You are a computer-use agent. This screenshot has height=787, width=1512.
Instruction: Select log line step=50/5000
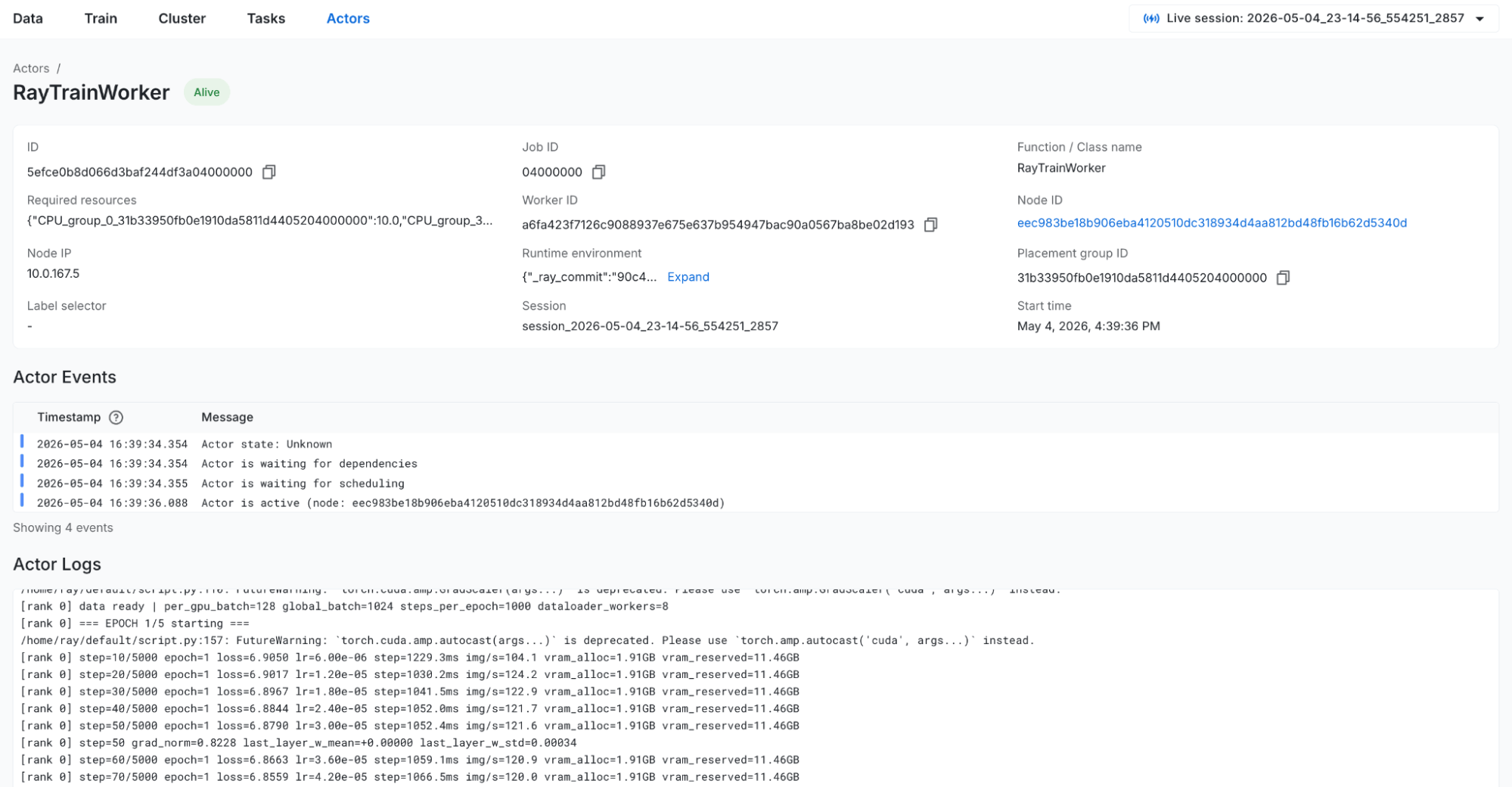click(x=410, y=726)
